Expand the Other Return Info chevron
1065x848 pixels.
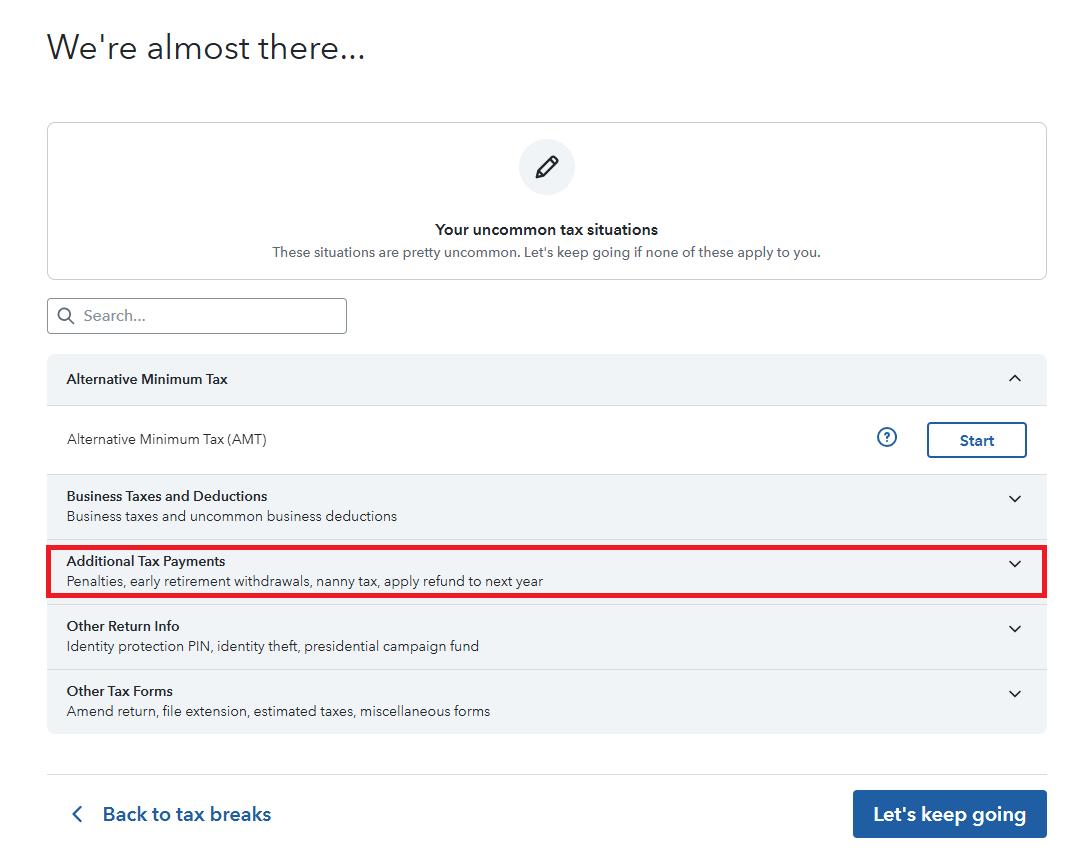[1015, 629]
